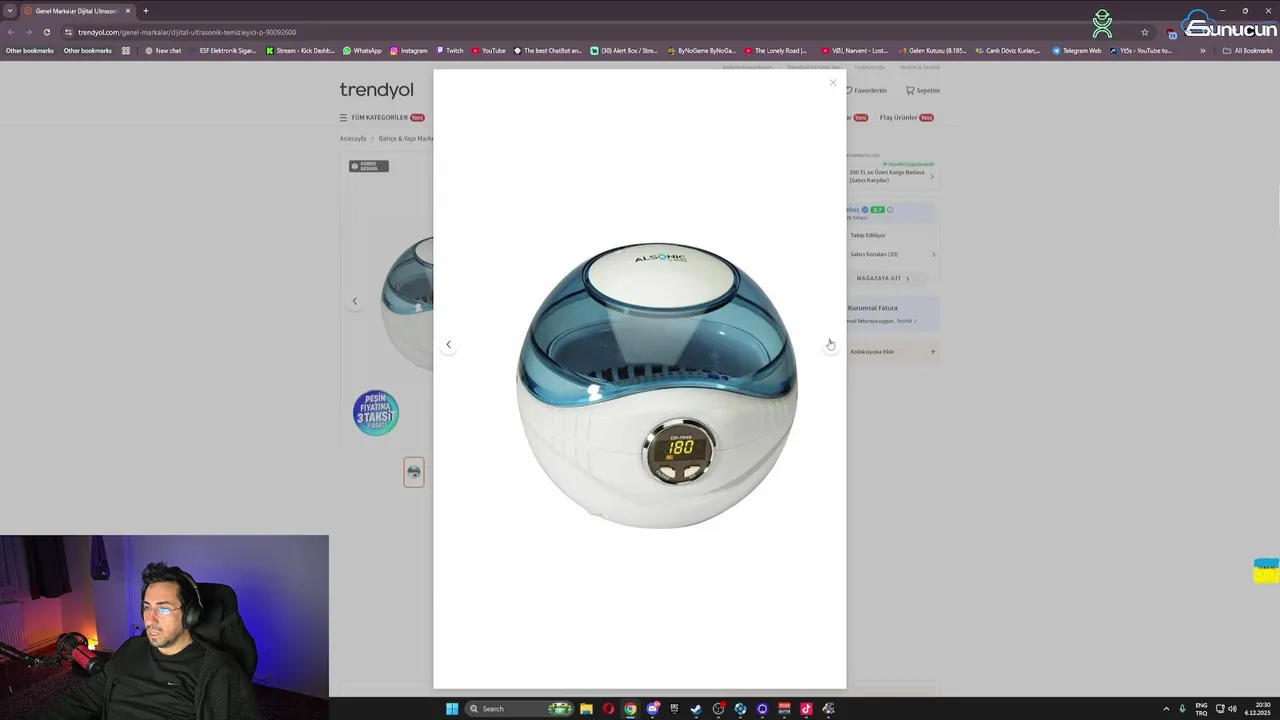
Task: Open Epic Games launcher from taskbar
Action: (x=674, y=709)
